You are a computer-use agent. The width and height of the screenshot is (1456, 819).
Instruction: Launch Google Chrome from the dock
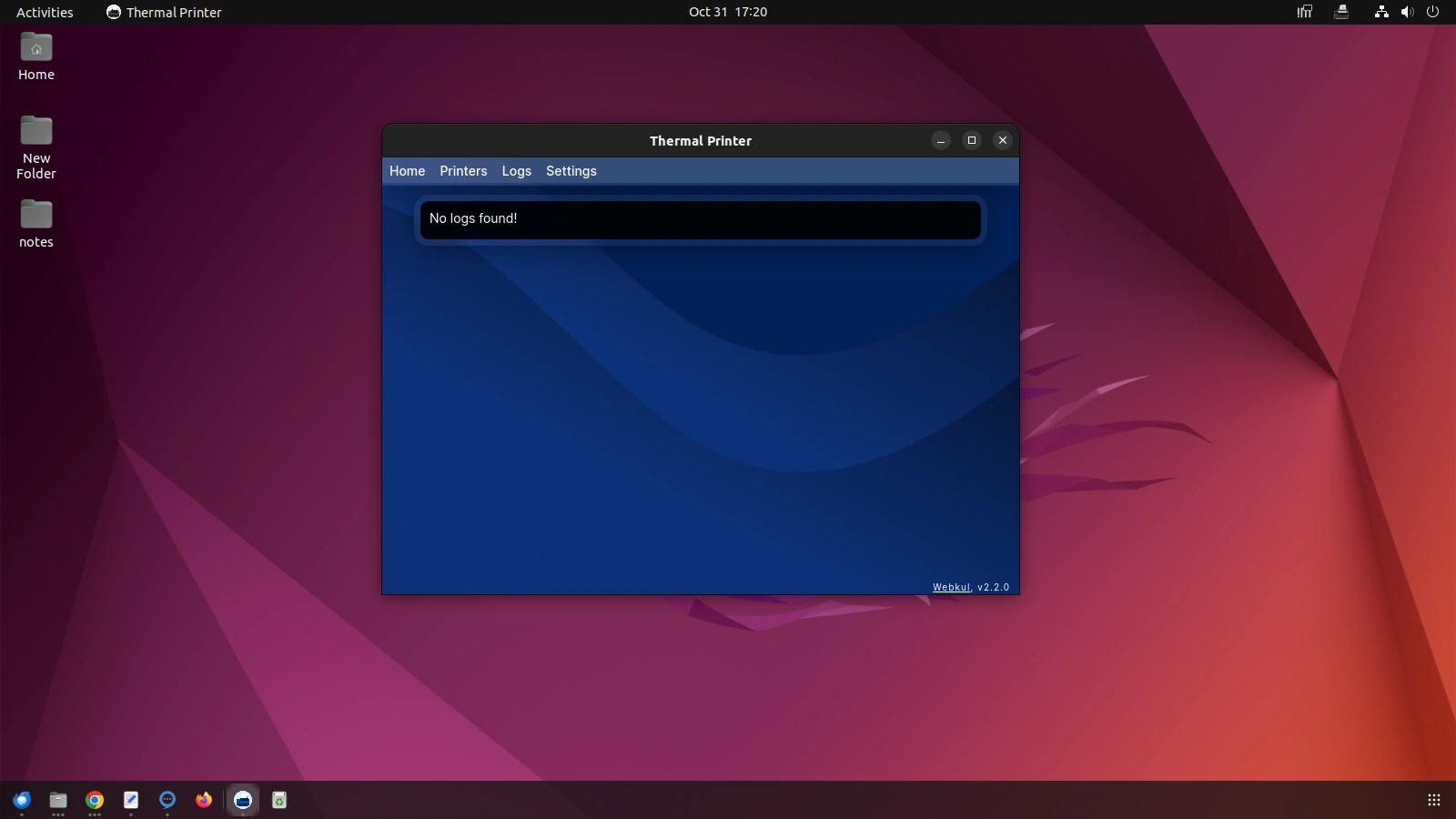coord(95,800)
